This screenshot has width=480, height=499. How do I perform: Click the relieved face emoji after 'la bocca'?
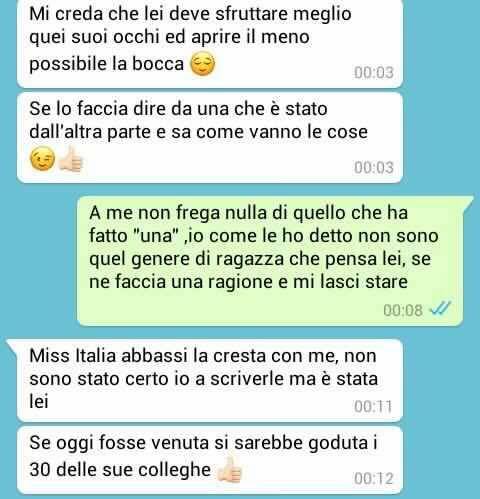click(x=202, y=64)
